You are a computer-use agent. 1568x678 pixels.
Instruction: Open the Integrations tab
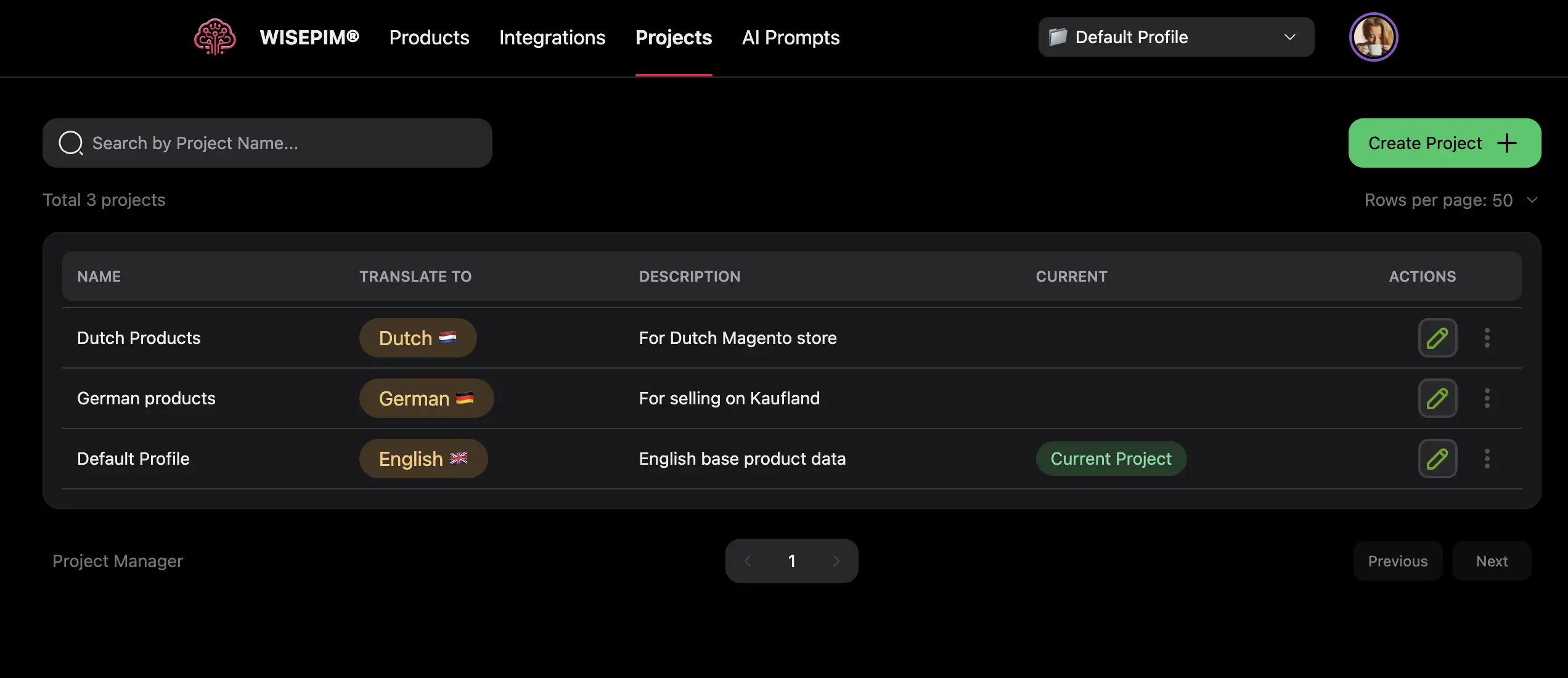pos(552,37)
